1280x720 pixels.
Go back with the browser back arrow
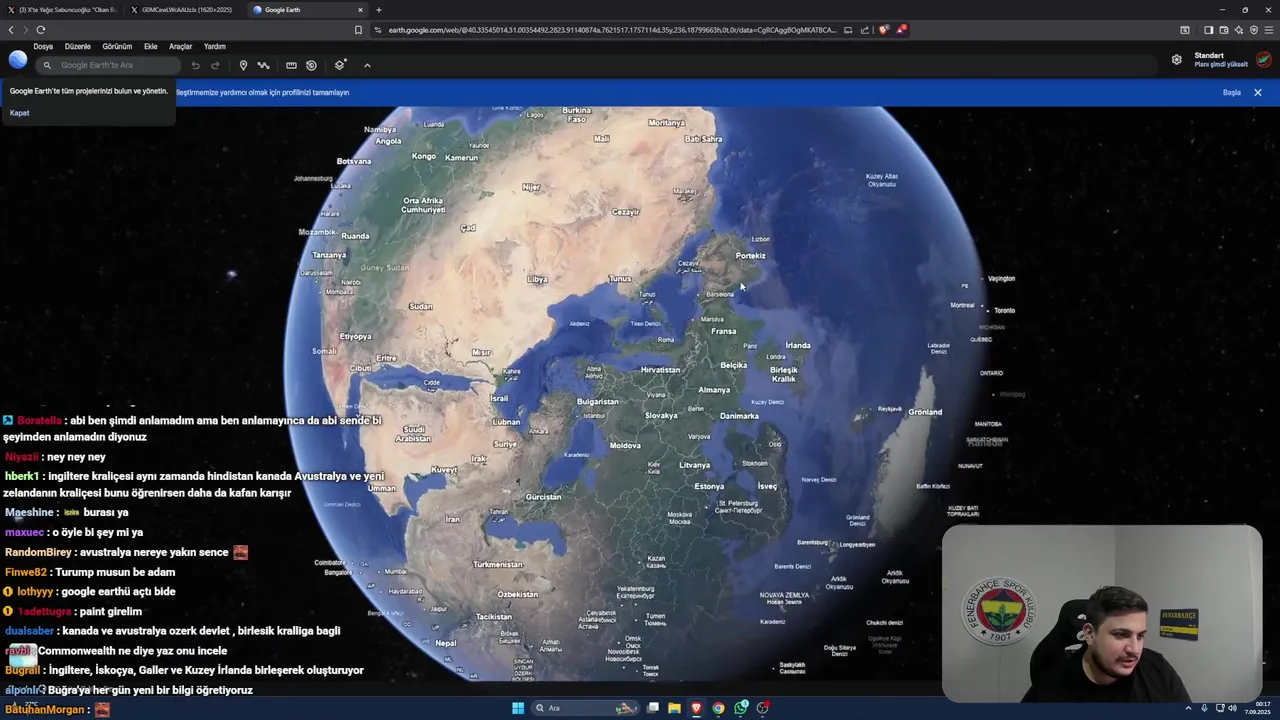click(x=11, y=30)
